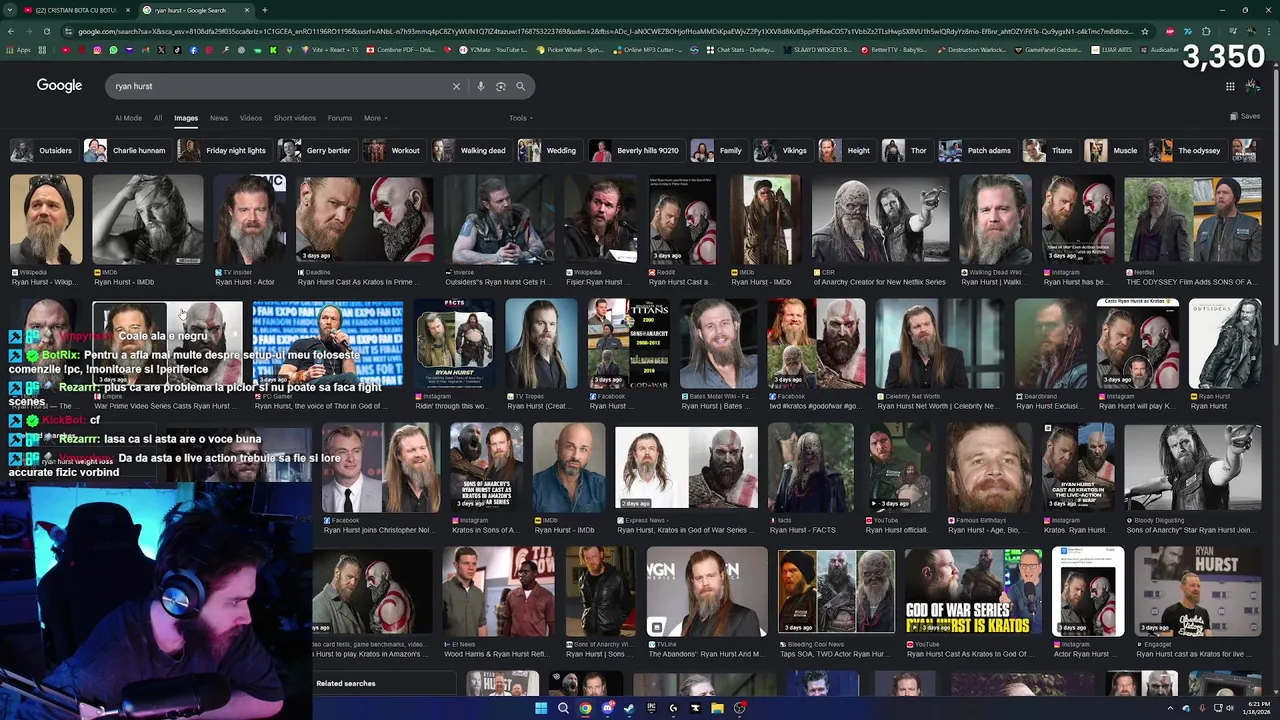This screenshot has width=1280, height=720.
Task: Open TV Insider 'Ryan Hurst - Actor' thumbnail
Action: (249, 220)
